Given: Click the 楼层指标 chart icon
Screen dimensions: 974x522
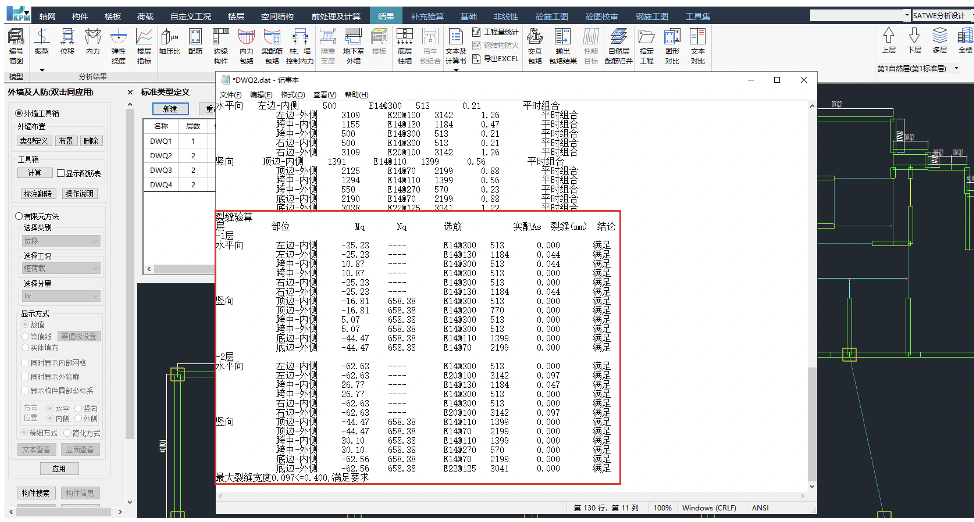Looking at the screenshot, I should tap(143, 44).
